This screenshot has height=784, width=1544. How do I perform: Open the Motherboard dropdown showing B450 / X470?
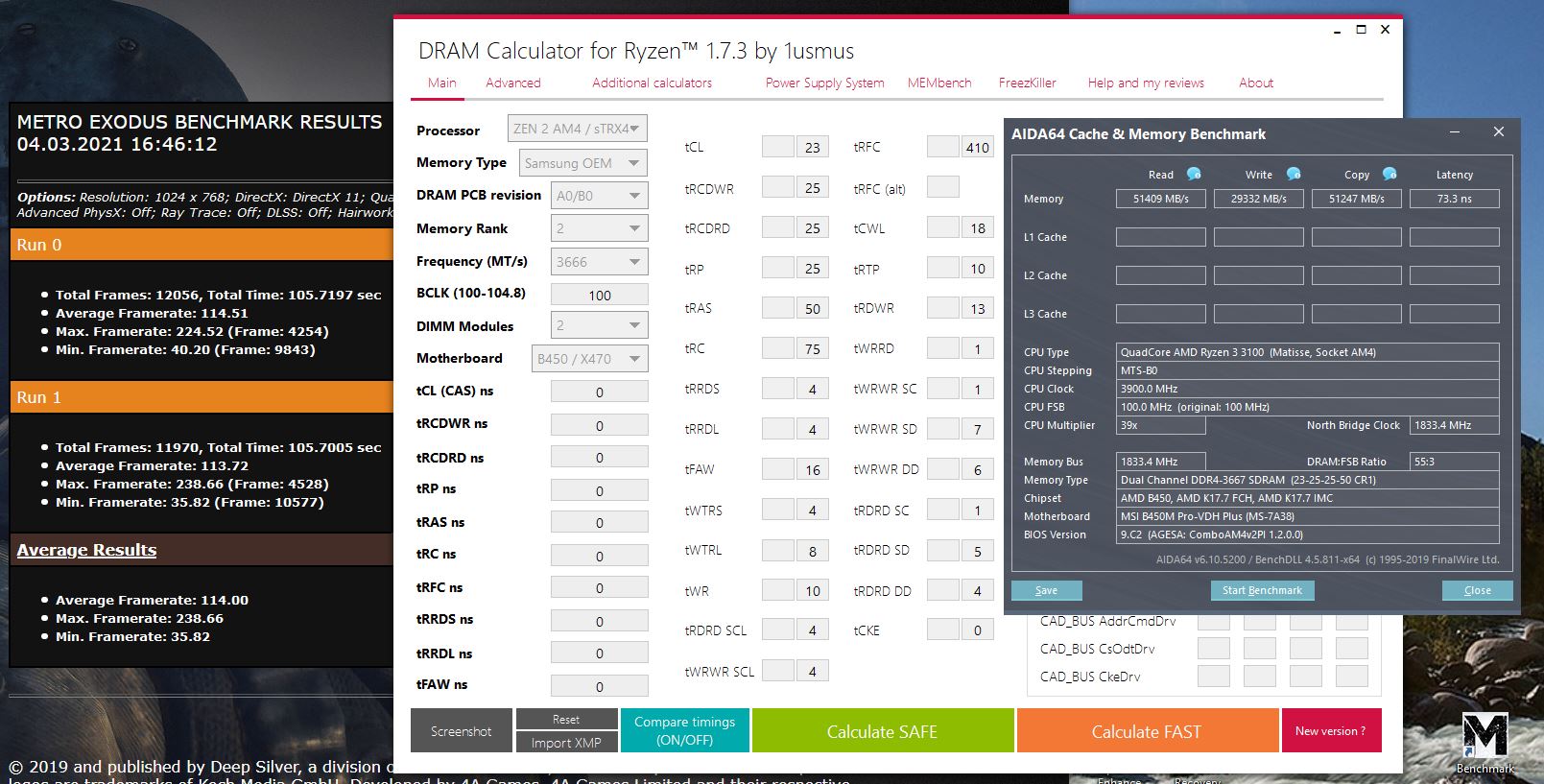pyautogui.click(x=590, y=359)
